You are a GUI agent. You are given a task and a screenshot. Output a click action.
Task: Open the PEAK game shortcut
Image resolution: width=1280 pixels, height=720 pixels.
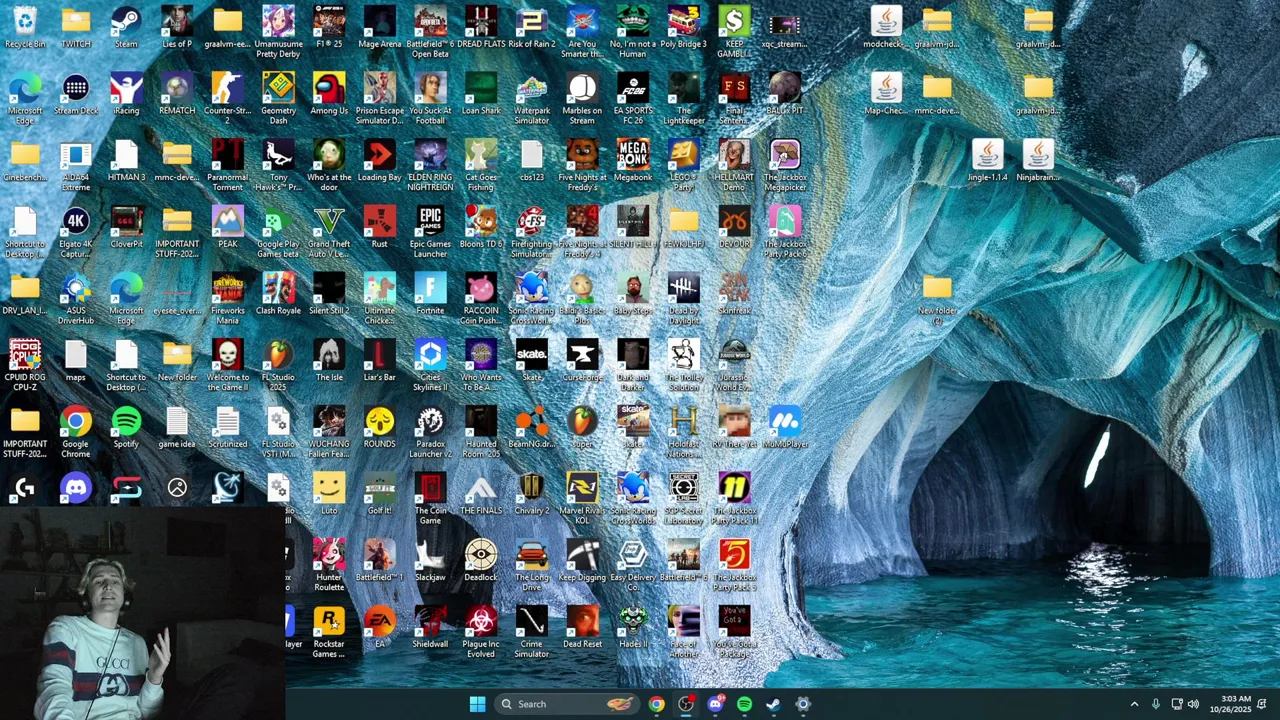coord(228,227)
